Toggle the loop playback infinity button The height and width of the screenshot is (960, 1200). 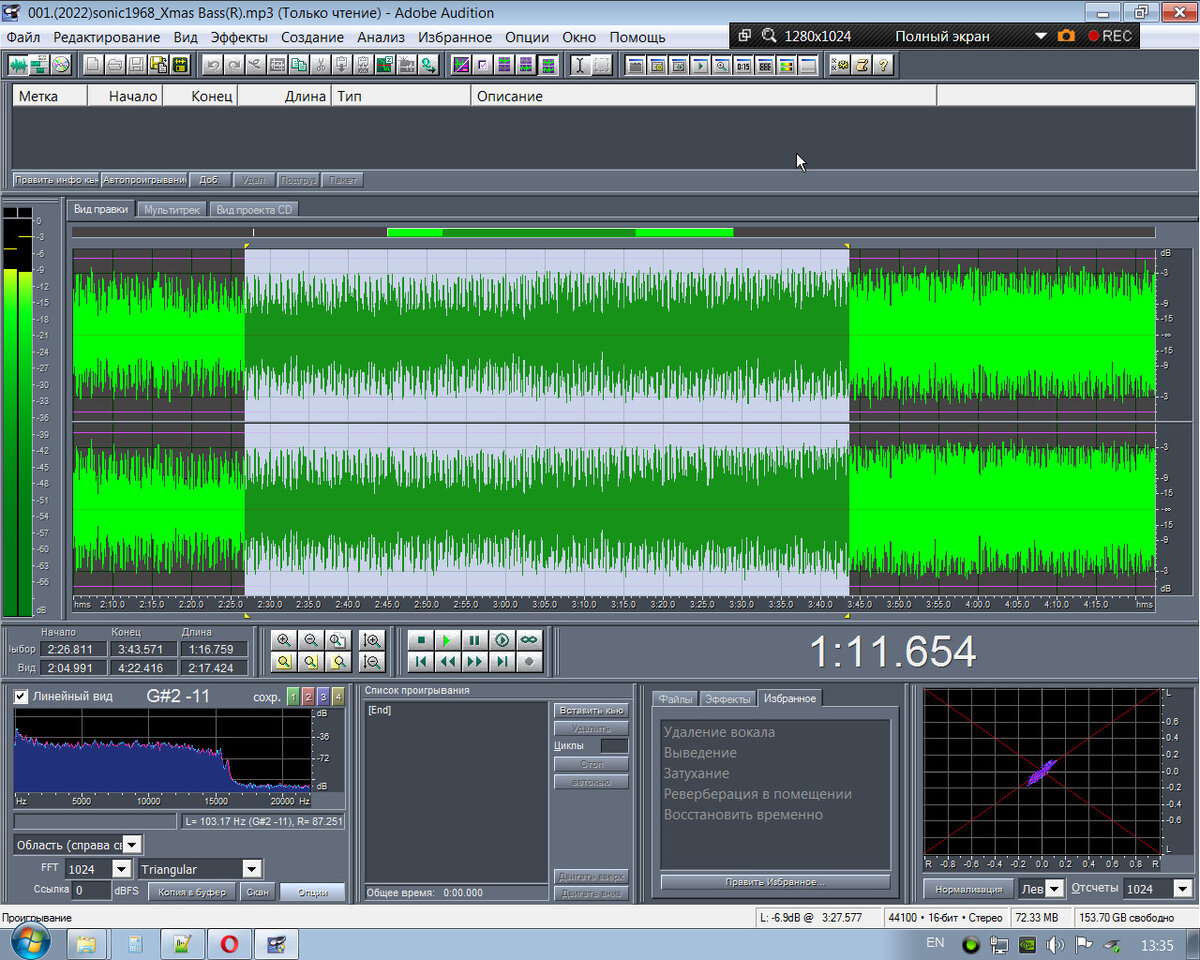point(529,640)
